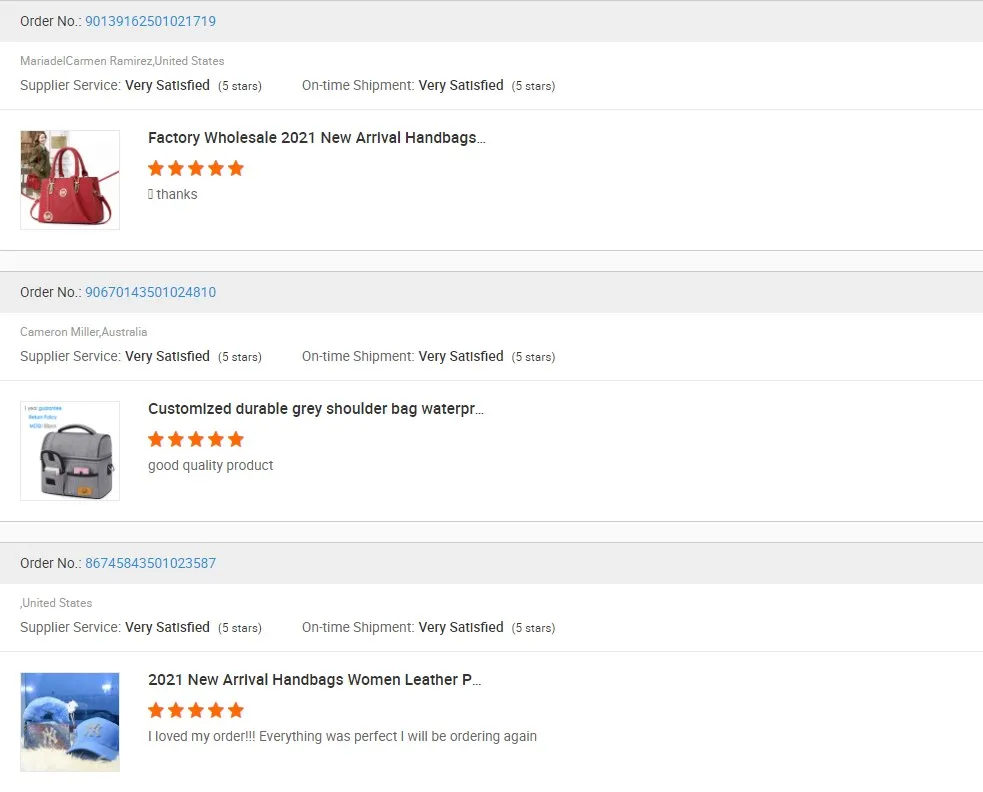Image resolution: width=983 pixels, height=792 pixels.
Task: Click the 'thanks' review comment
Action: [176, 194]
